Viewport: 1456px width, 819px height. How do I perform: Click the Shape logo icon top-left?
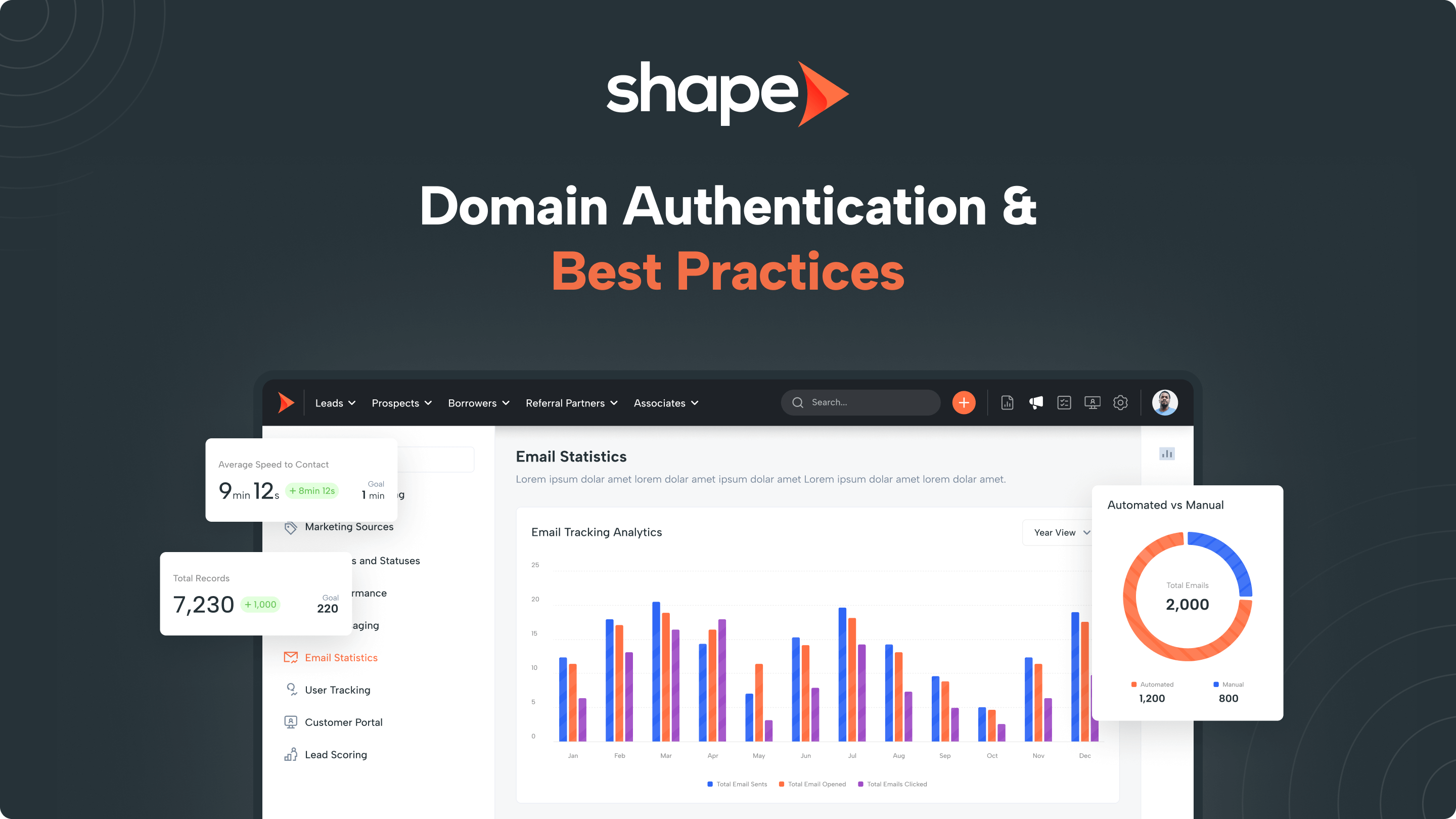pos(287,402)
